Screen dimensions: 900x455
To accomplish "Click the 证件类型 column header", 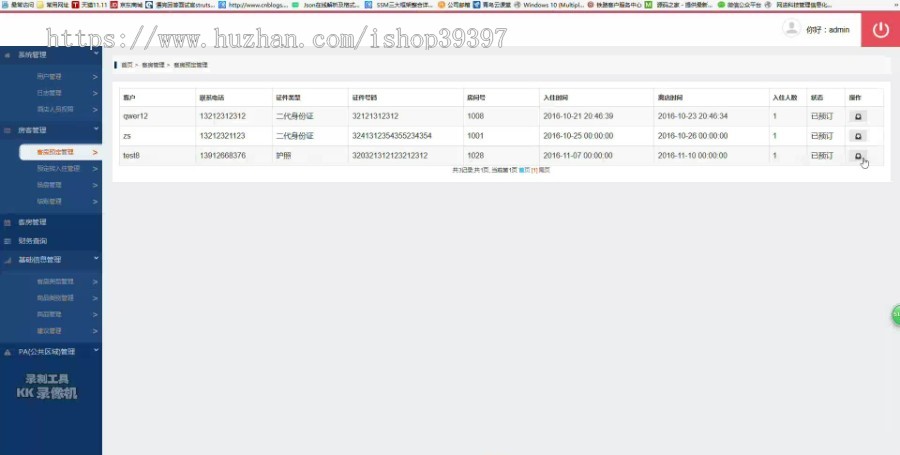I will [288, 98].
